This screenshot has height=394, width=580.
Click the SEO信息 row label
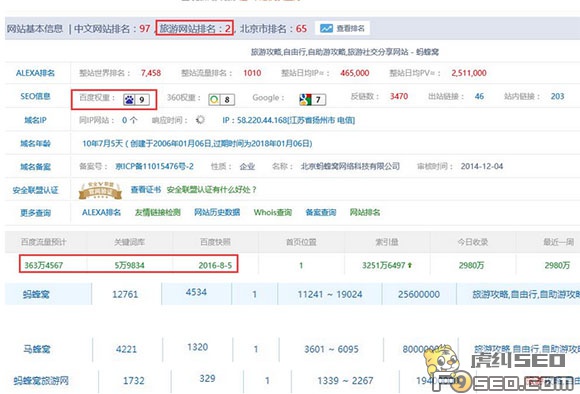click(35, 97)
